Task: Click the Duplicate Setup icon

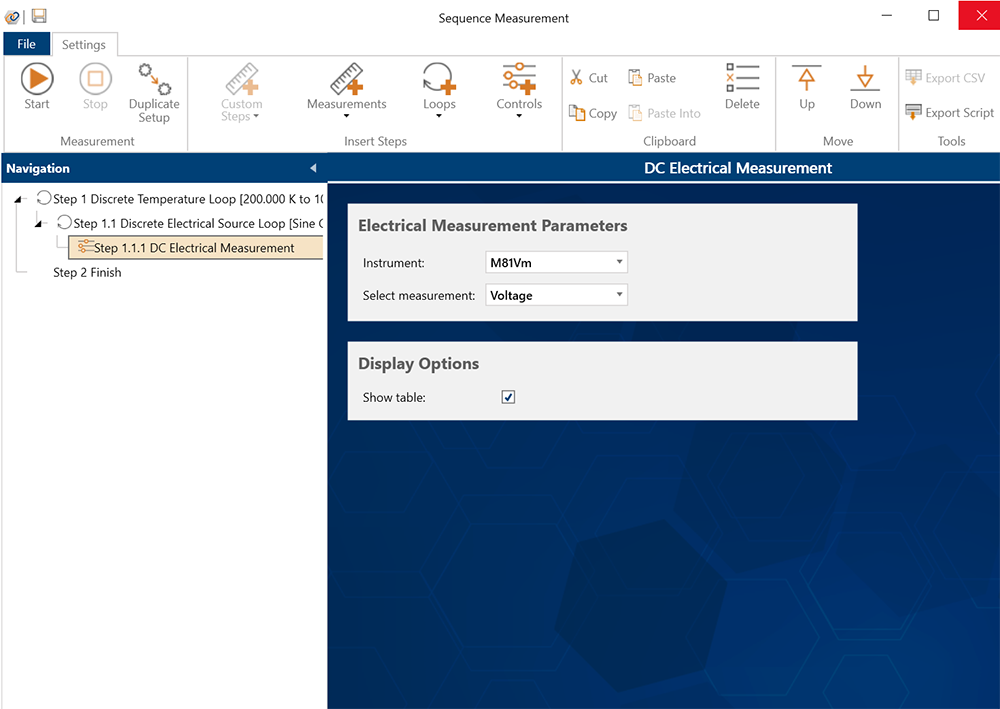Action: (154, 80)
